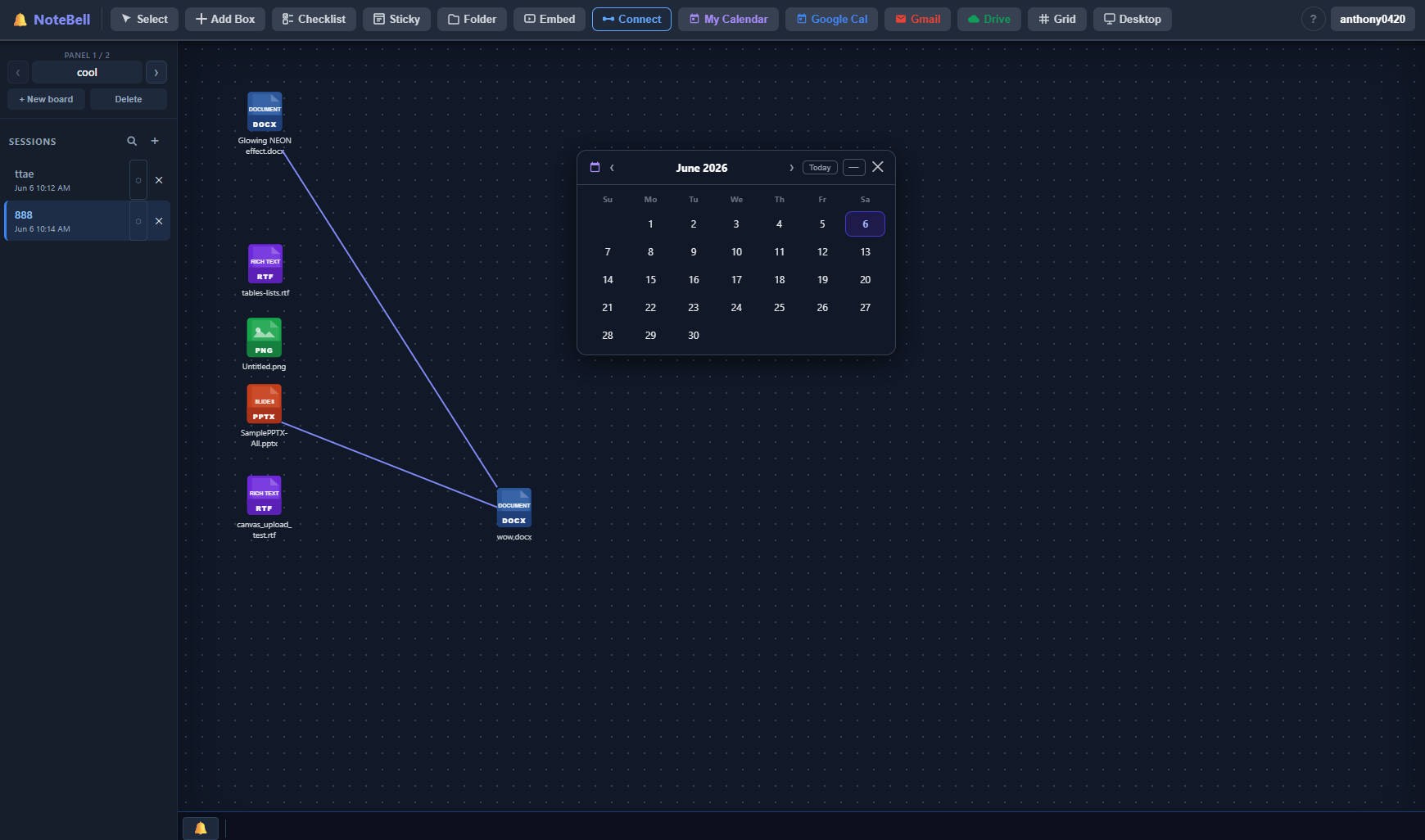
Task: Select the canvas_upload_test.rtf file icon
Action: [264, 495]
